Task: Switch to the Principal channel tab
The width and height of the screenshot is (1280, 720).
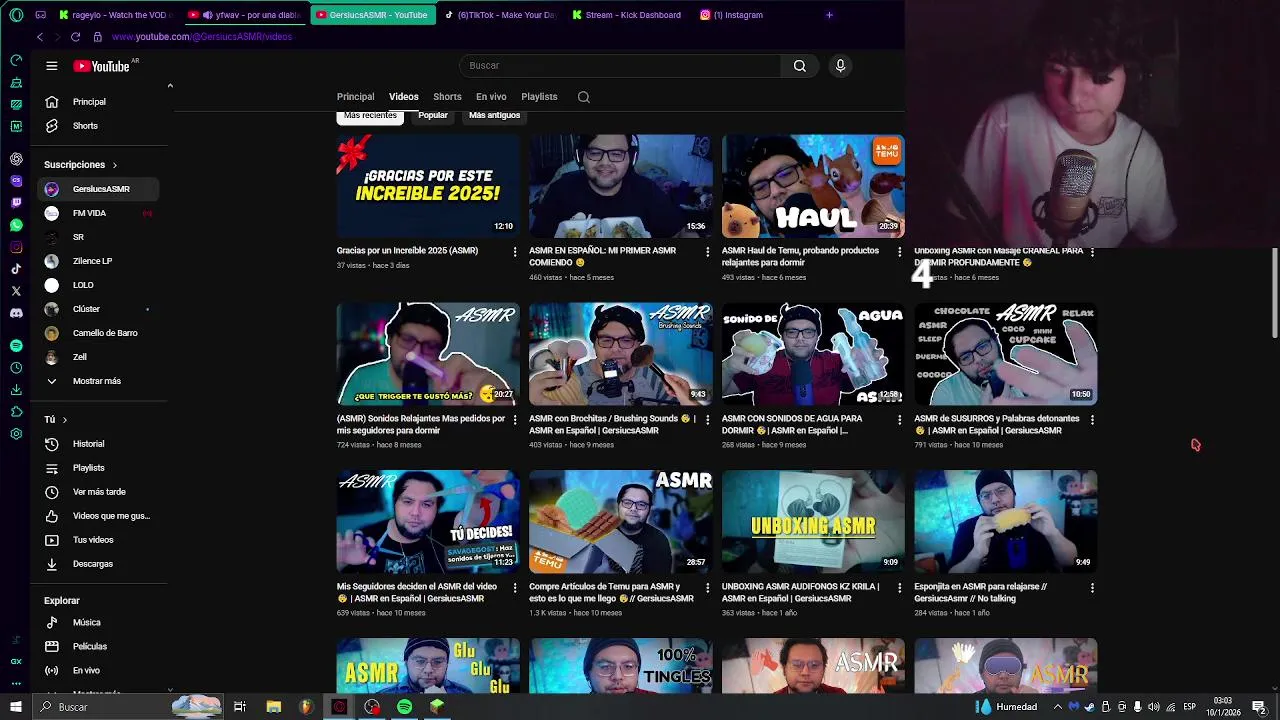Action: click(355, 97)
